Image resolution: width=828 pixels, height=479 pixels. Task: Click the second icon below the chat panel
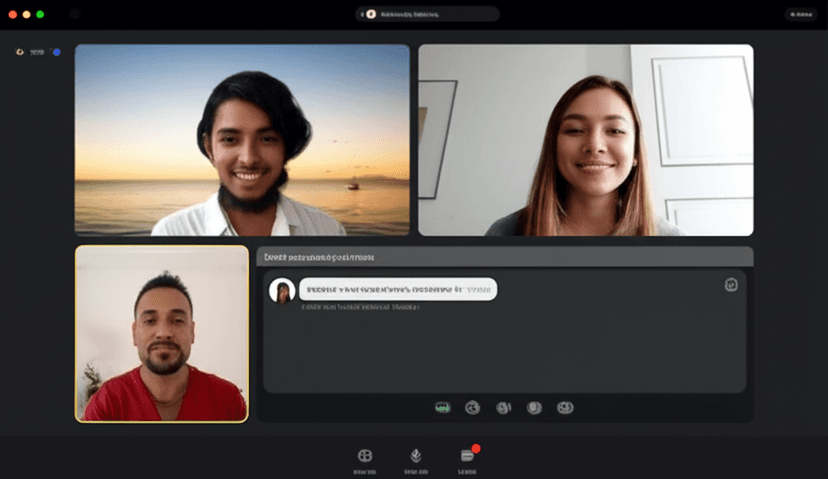473,407
